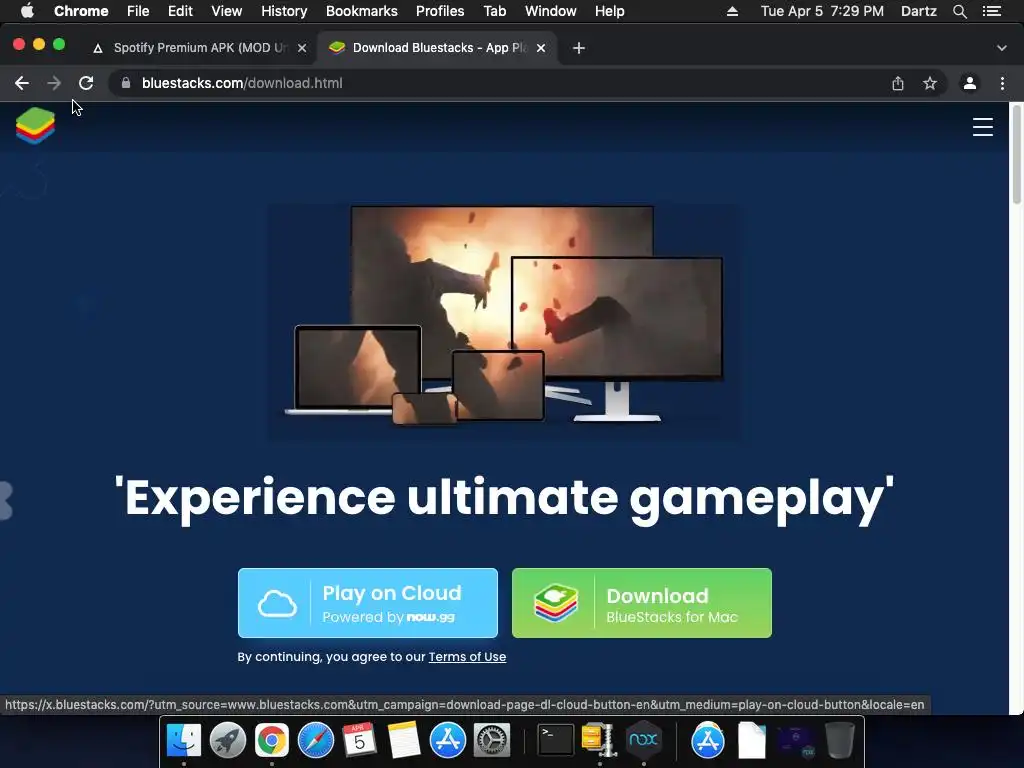Open the hamburger menu on the BlueStacks page
Image resolution: width=1024 pixels, height=768 pixels.
click(x=982, y=127)
